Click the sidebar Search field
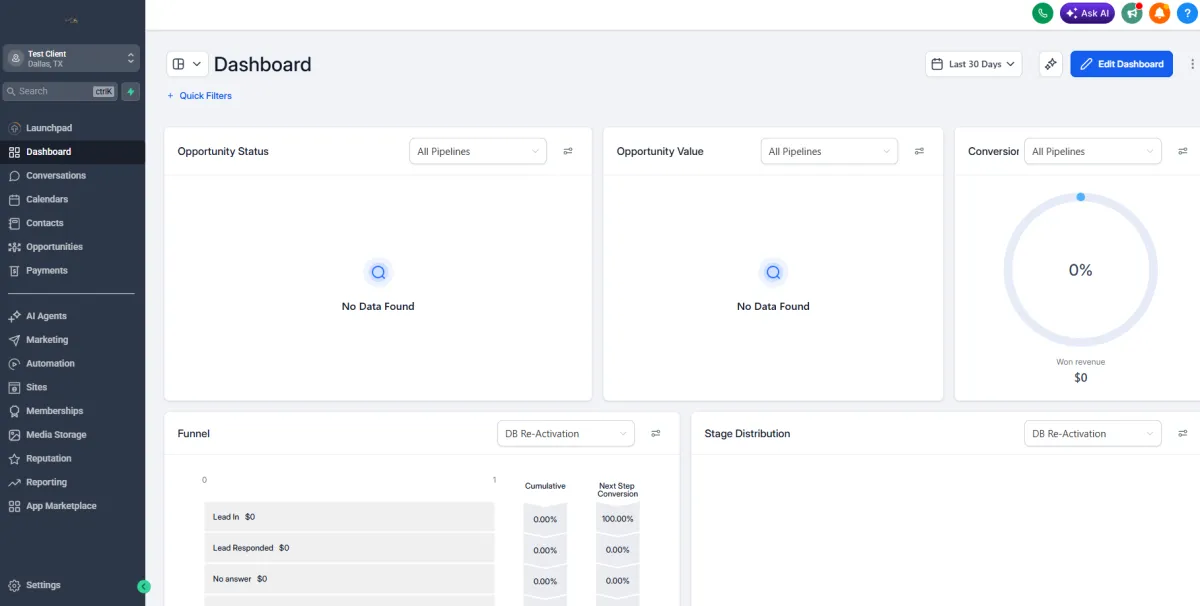This screenshot has height=606, width=1200. [60, 91]
